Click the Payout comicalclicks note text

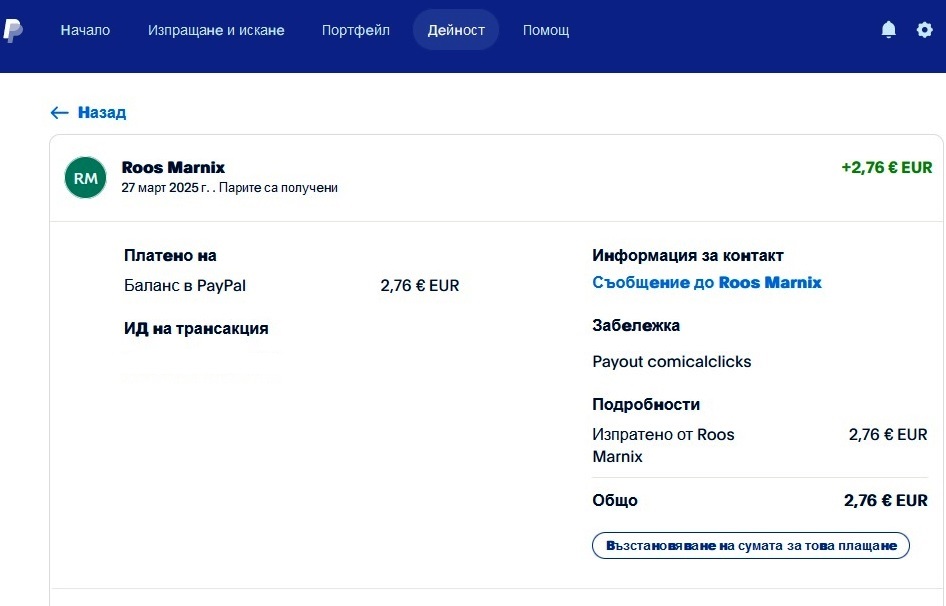click(671, 362)
